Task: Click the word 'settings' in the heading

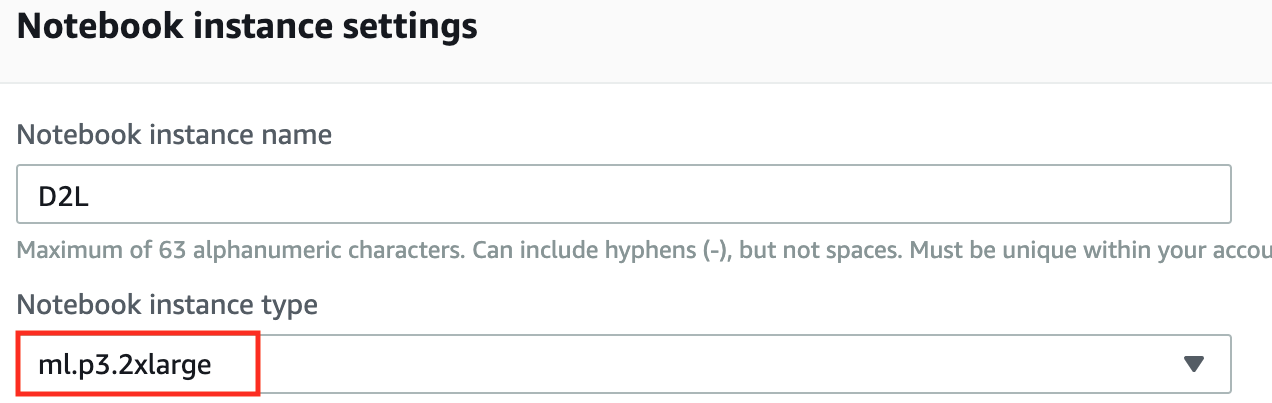Action: [x=407, y=27]
